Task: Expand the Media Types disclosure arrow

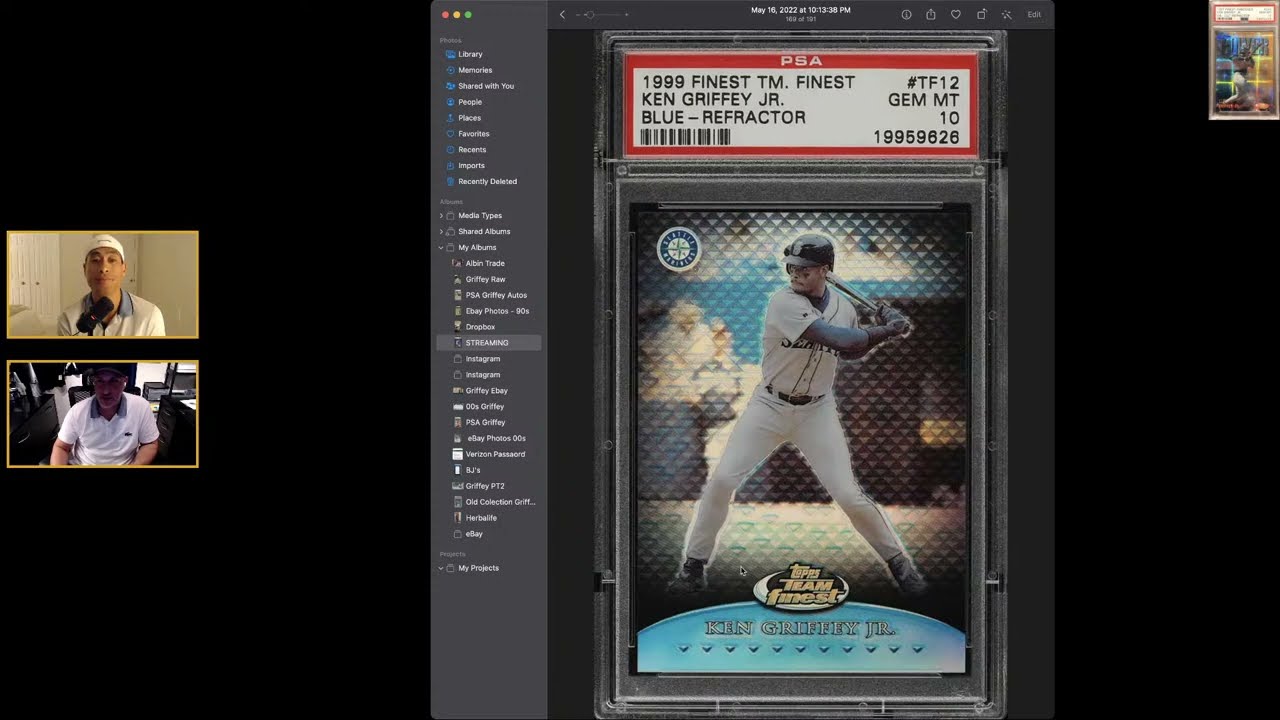Action: coord(441,216)
